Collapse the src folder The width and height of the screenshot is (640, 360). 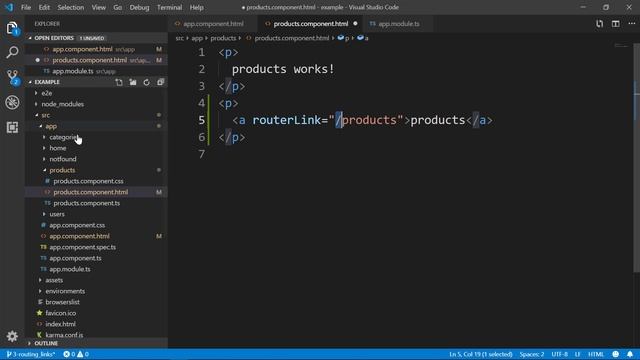pos(46,115)
